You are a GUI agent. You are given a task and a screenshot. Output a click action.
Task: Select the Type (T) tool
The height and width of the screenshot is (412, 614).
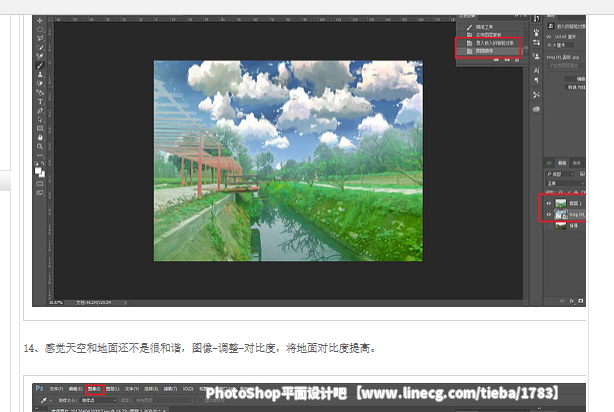[x=40, y=101]
